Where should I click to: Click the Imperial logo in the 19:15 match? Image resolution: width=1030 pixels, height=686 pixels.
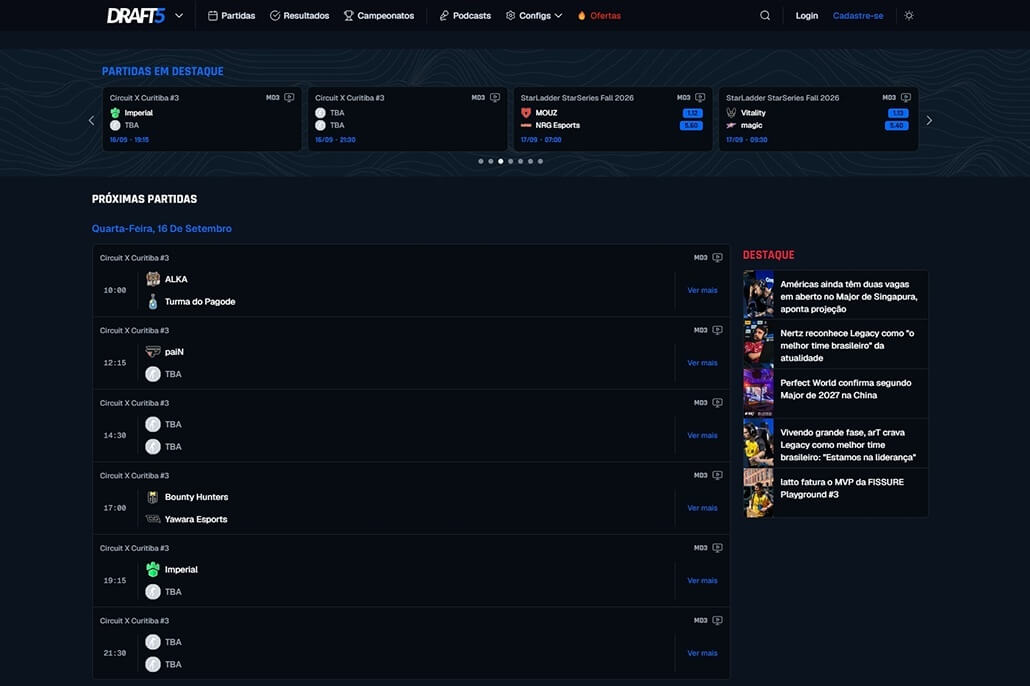(153, 570)
